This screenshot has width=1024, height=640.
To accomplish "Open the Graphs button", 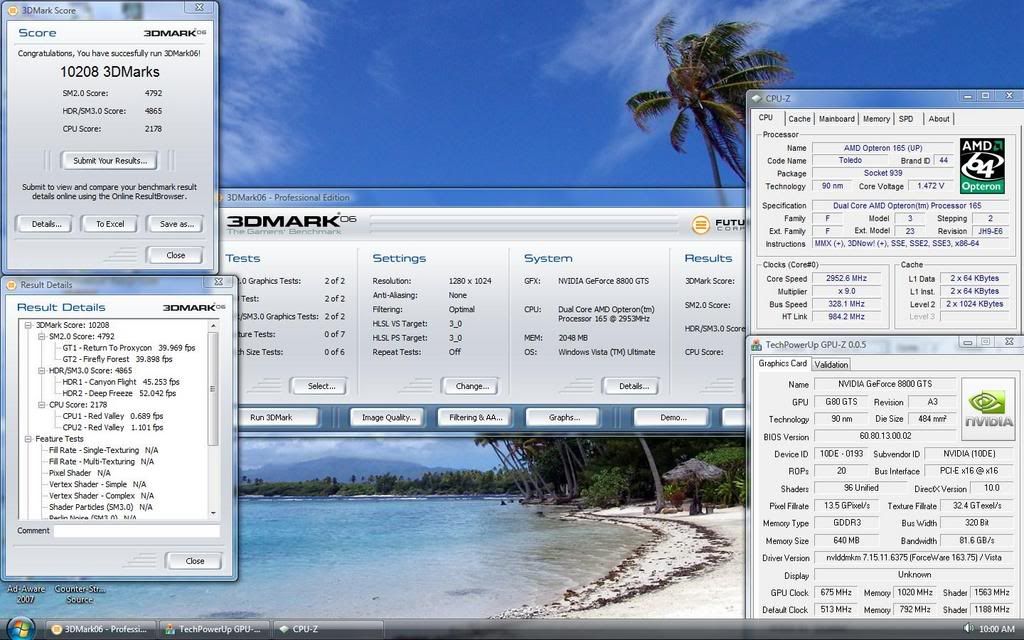I will click(x=564, y=417).
